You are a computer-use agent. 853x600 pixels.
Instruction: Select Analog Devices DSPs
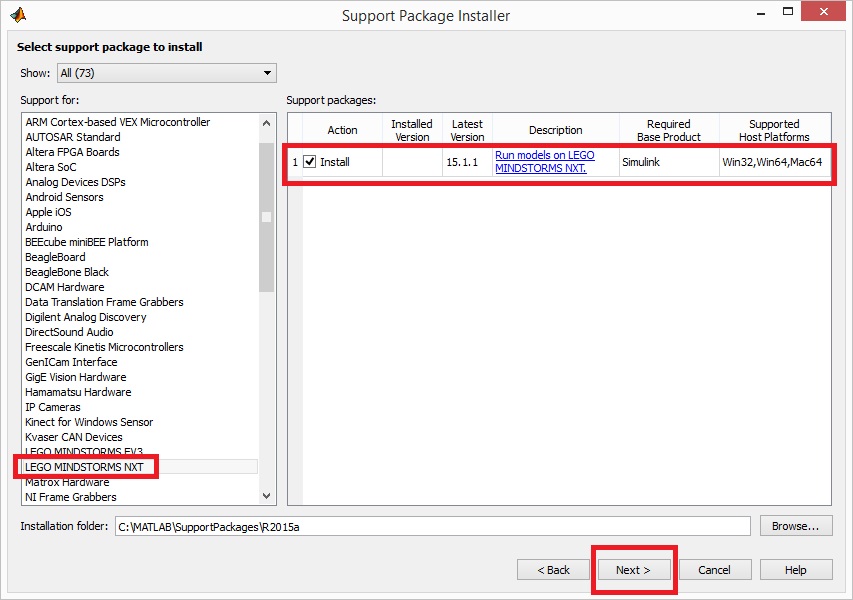[x=76, y=182]
